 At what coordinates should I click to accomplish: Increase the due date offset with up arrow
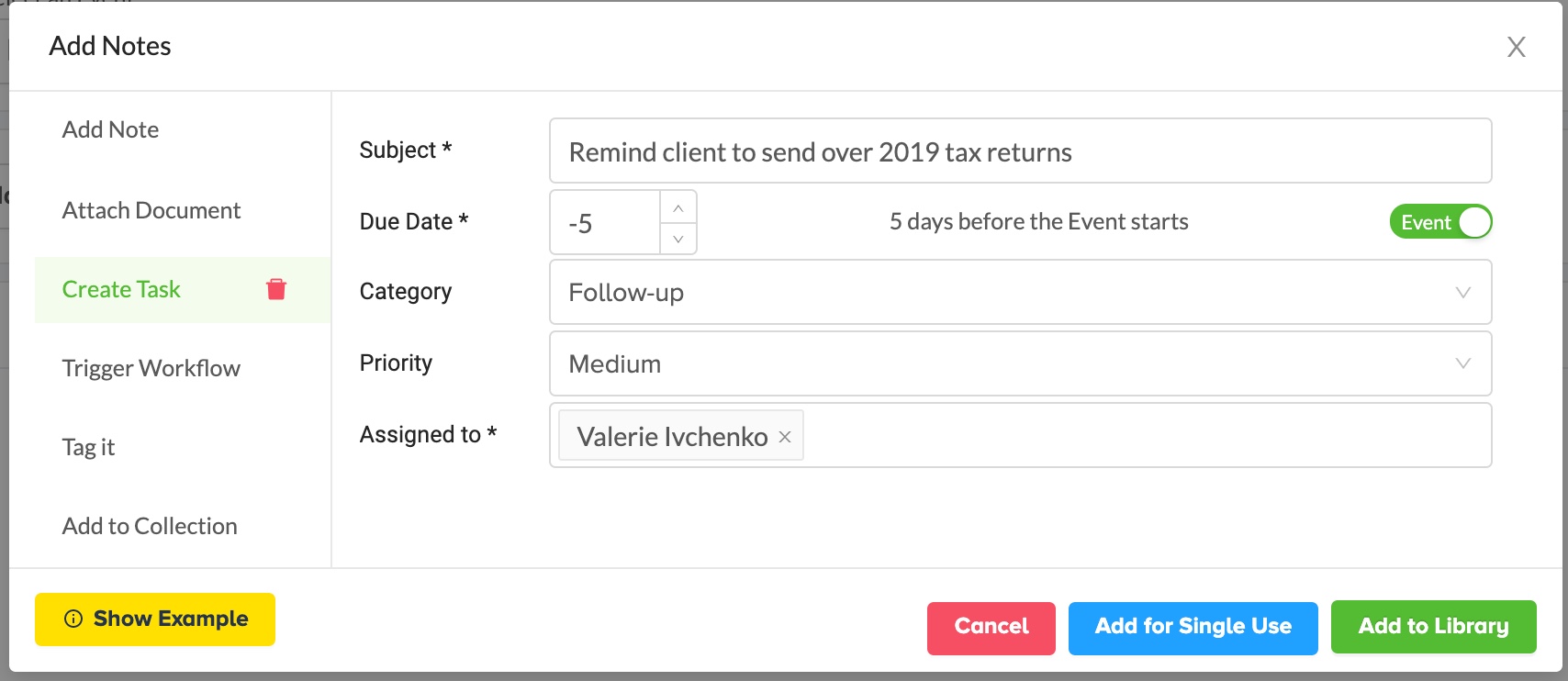(x=678, y=207)
